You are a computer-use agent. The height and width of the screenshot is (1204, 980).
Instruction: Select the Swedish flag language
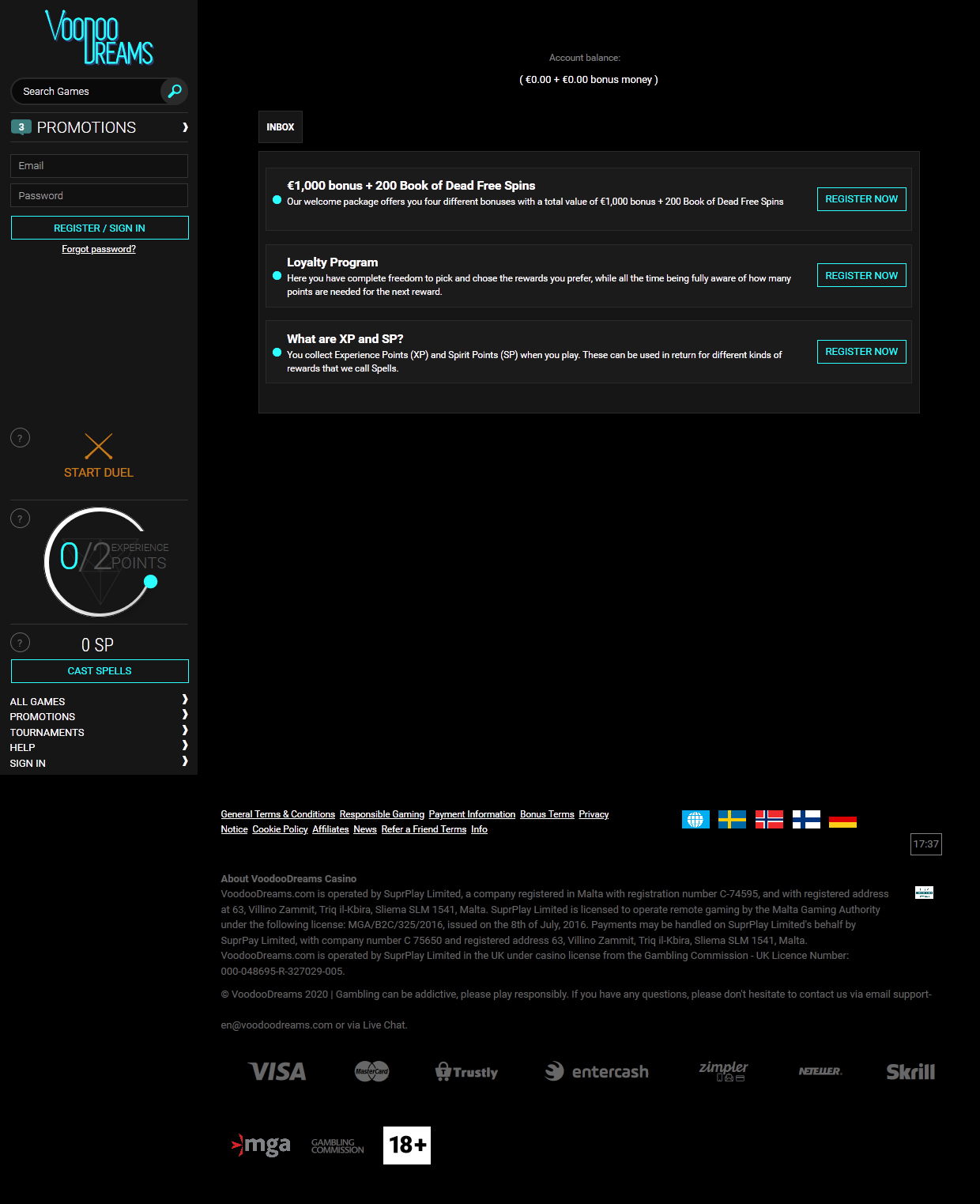coord(732,820)
